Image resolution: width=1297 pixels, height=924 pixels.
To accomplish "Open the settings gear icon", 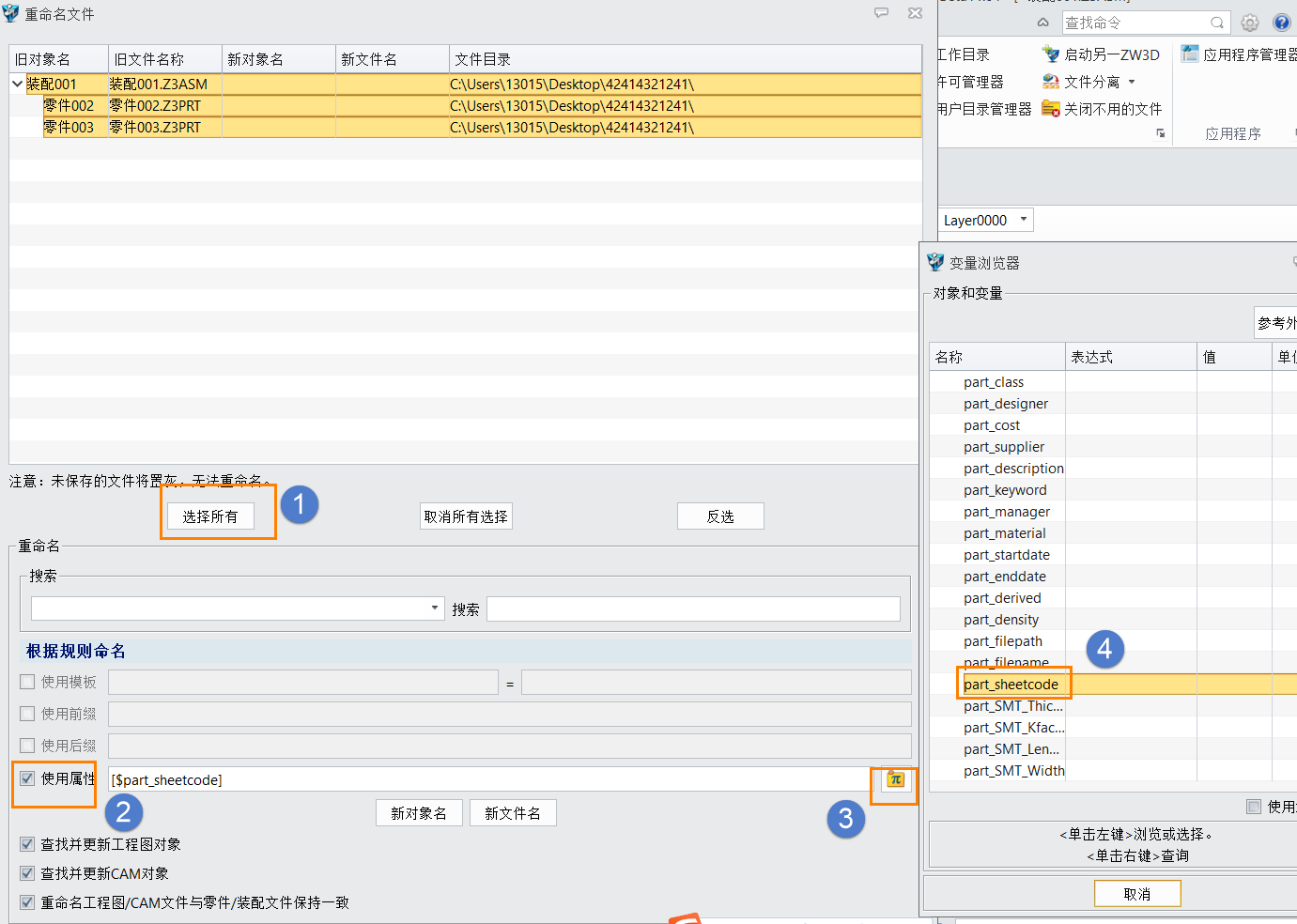I will point(1250,23).
